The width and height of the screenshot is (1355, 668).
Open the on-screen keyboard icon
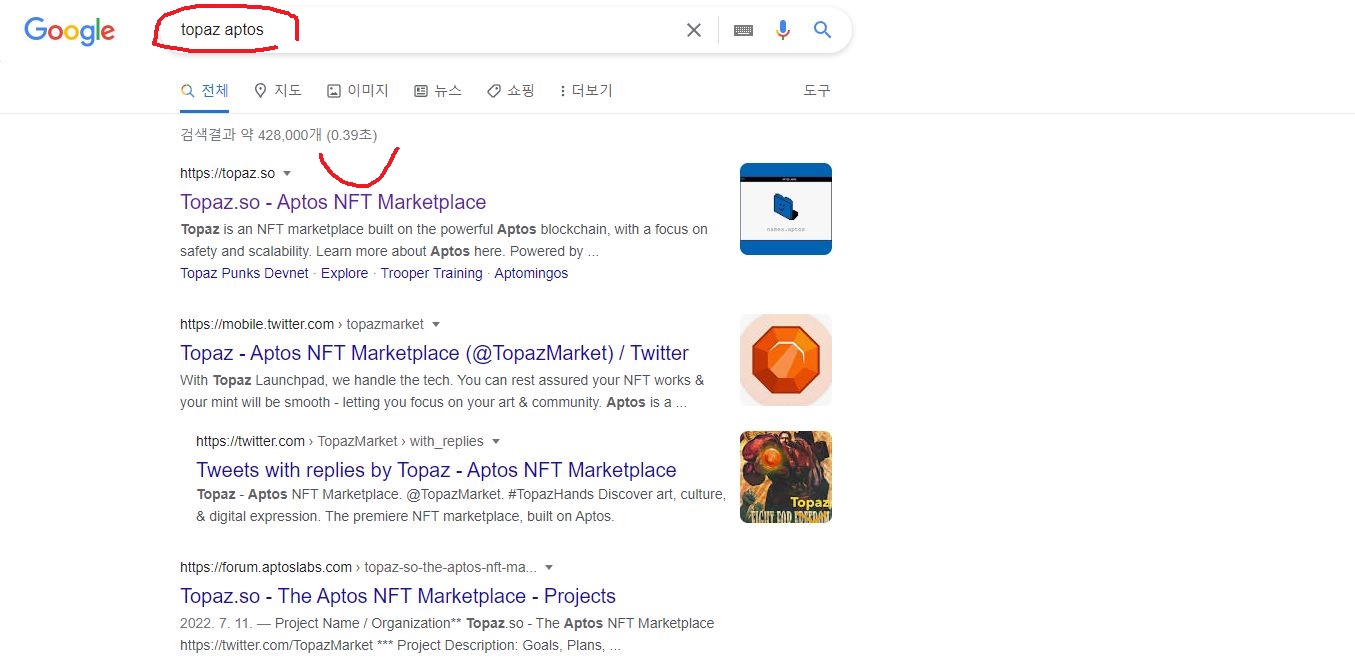pyautogui.click(x=743, y=30)
